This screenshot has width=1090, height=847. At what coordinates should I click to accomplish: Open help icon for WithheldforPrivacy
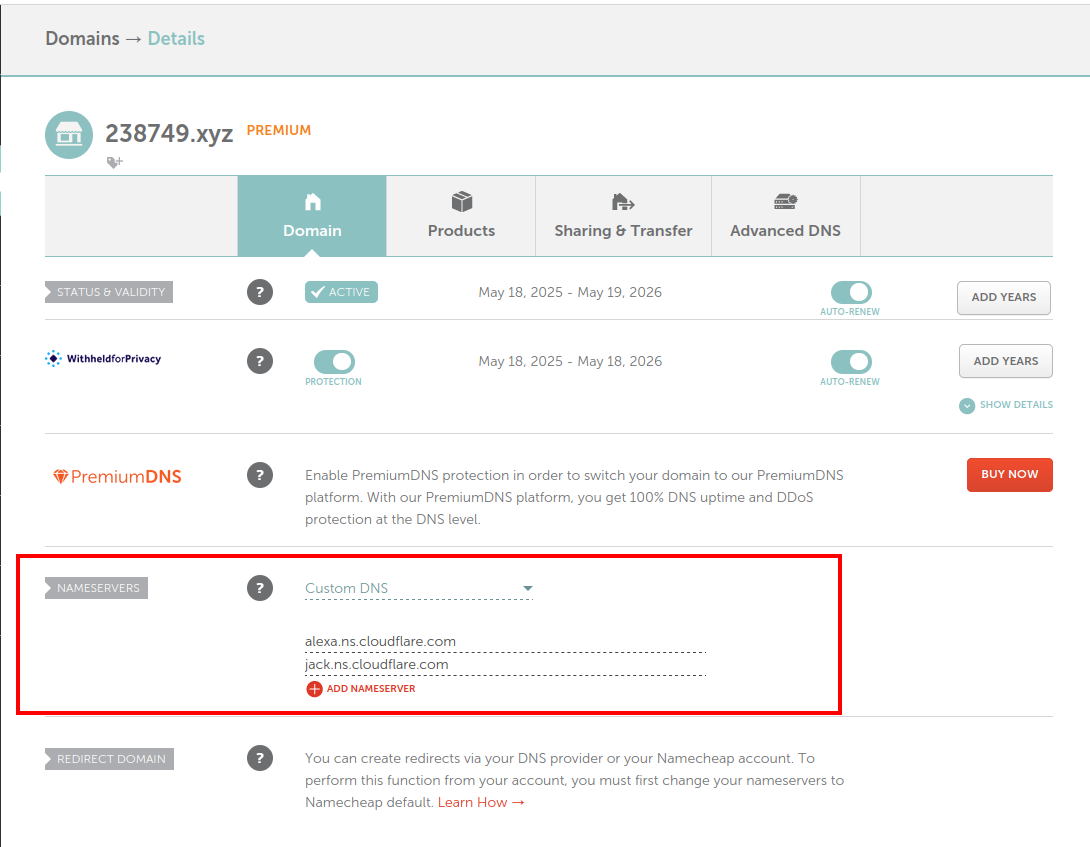(x=260, y=361)
